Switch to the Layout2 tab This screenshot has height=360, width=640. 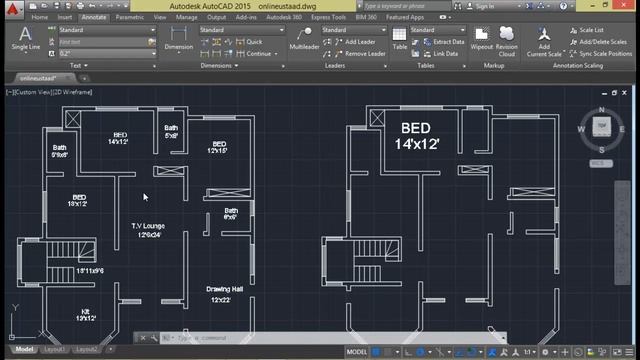tap(87, 349)
